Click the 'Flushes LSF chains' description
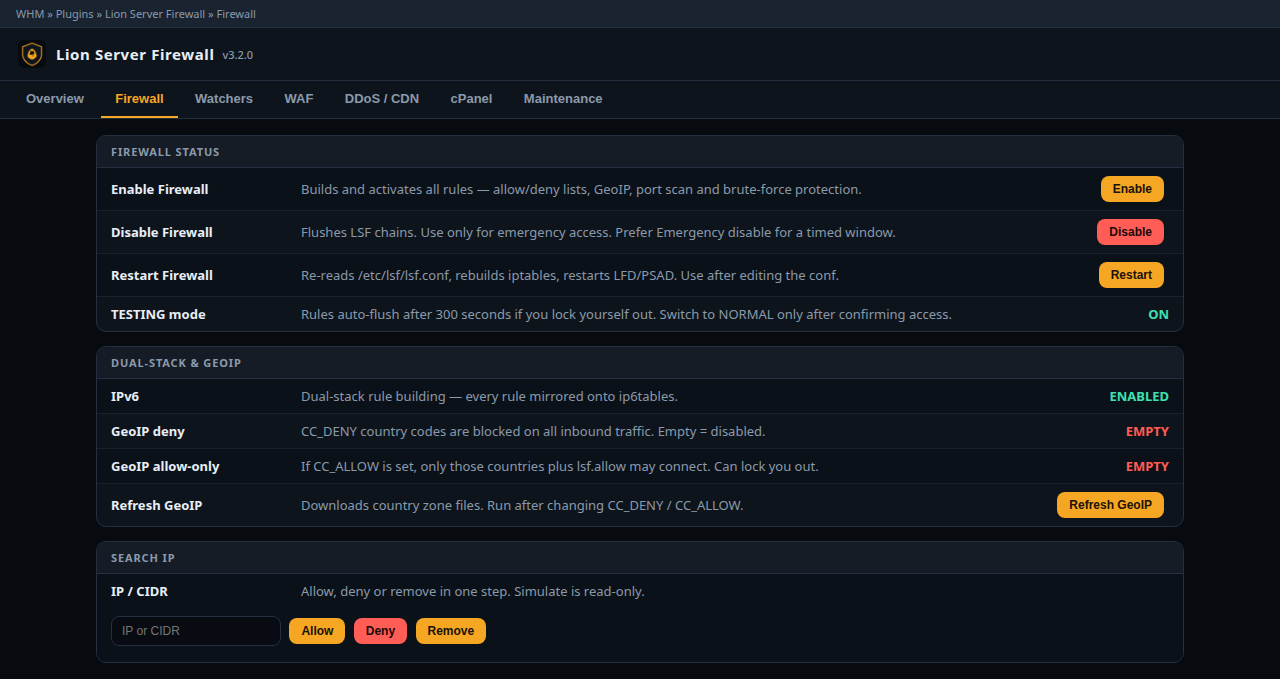The width and height of the screenshot is (1280, 679). tap(598, 232)
